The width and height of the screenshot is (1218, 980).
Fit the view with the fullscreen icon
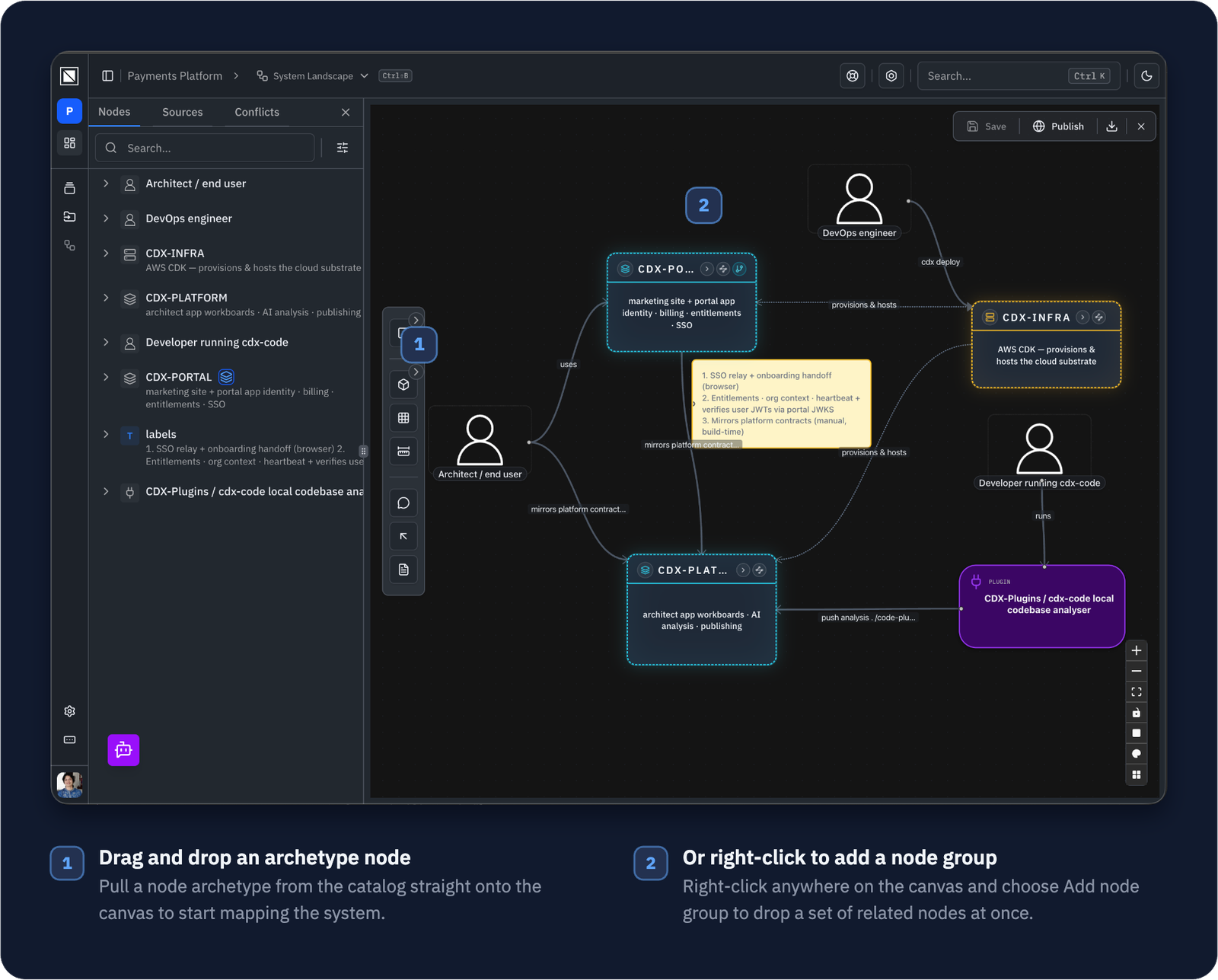click(x=1137, y=691)
